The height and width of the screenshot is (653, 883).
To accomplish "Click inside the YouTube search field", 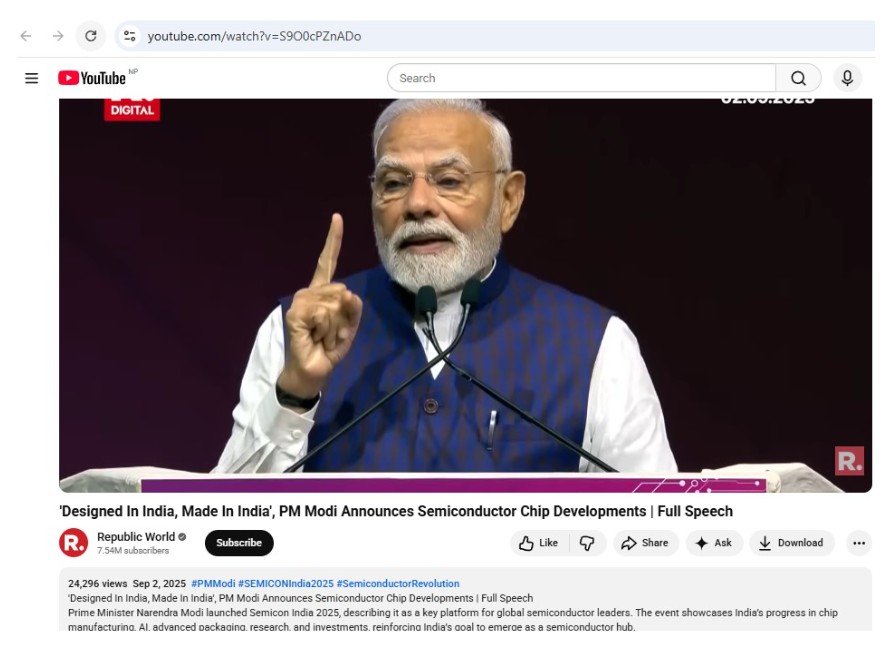I will pyautogui.click(x=580, y=78).
